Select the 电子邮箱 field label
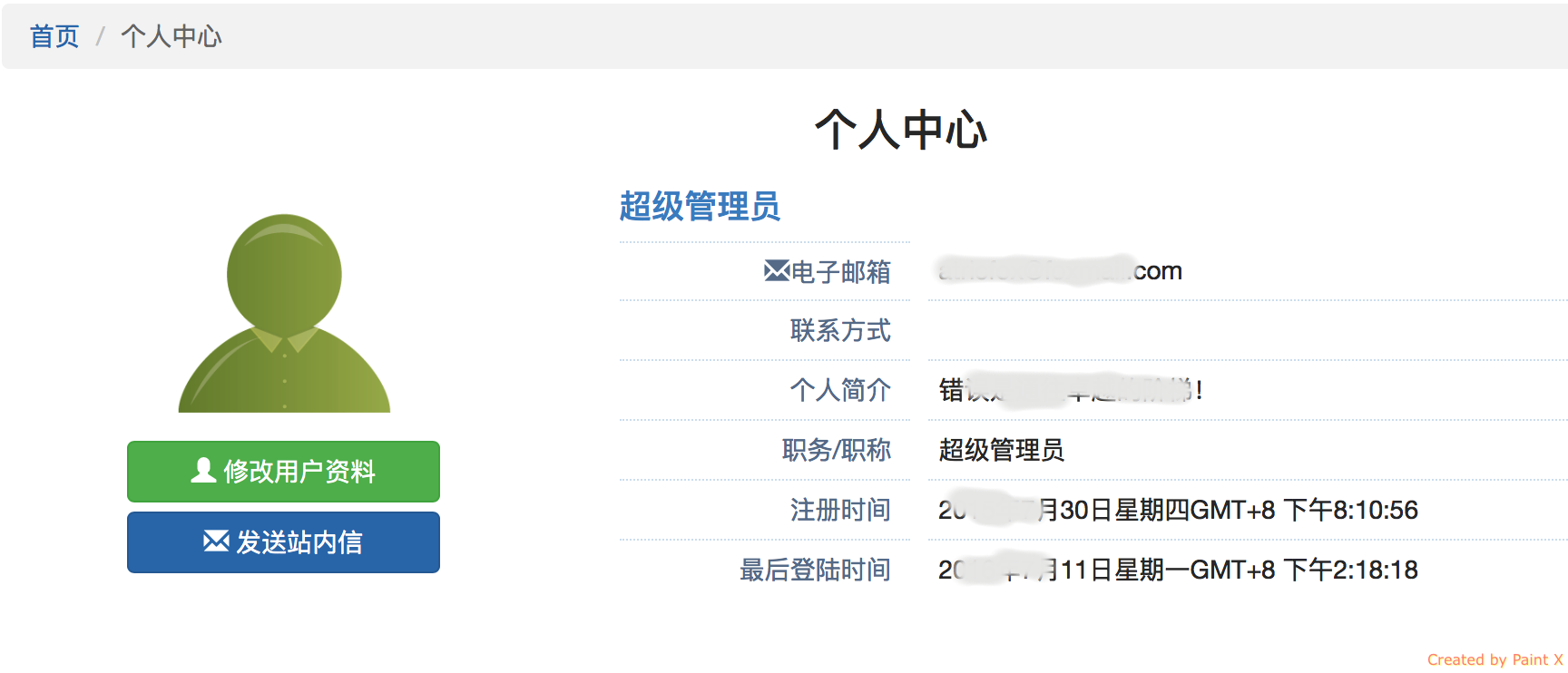The width and height of the screenshot is (1568, 673). tap(840, 272)
